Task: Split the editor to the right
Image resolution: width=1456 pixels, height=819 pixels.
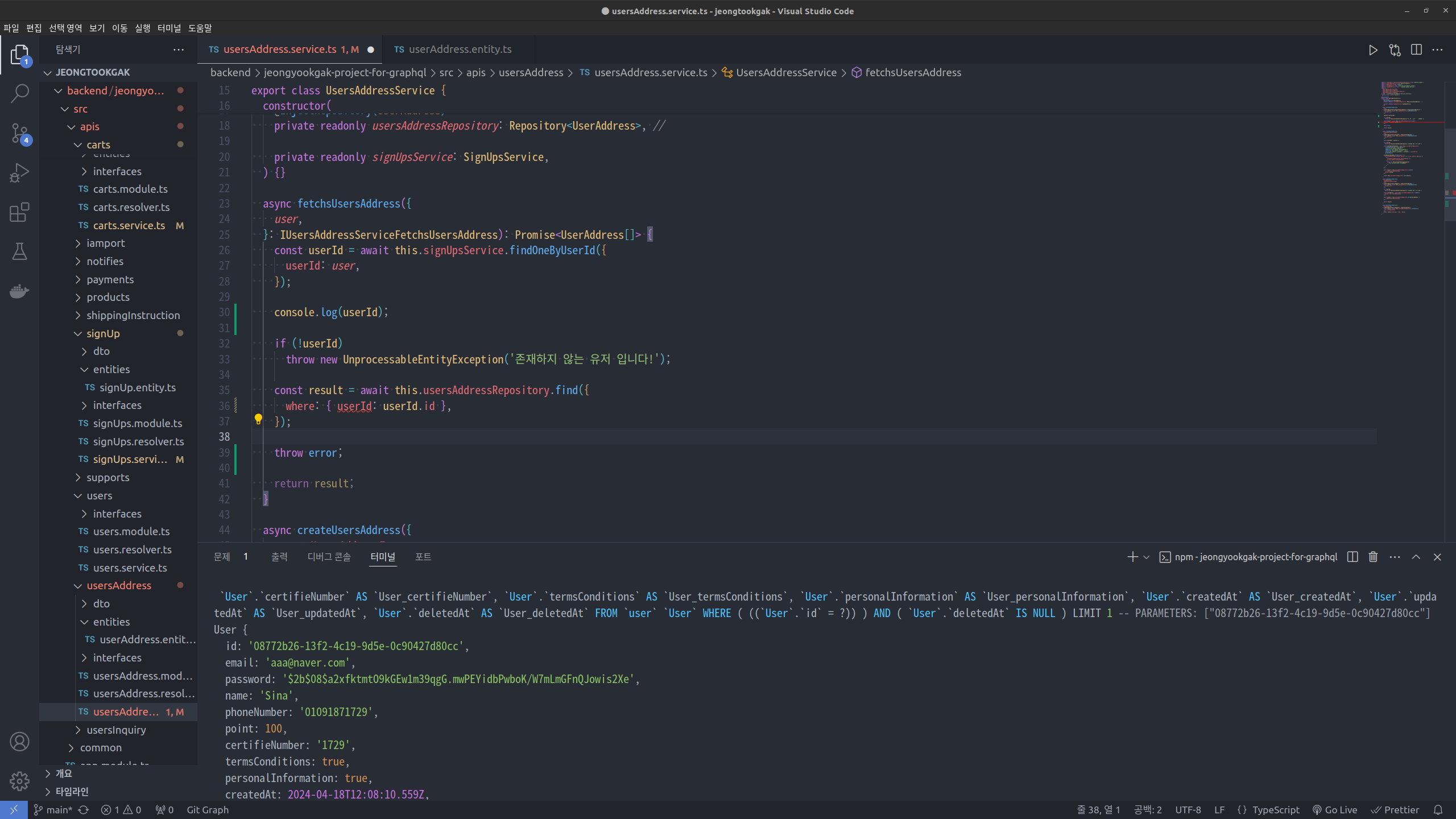Action: click(x=1416, y=50)
